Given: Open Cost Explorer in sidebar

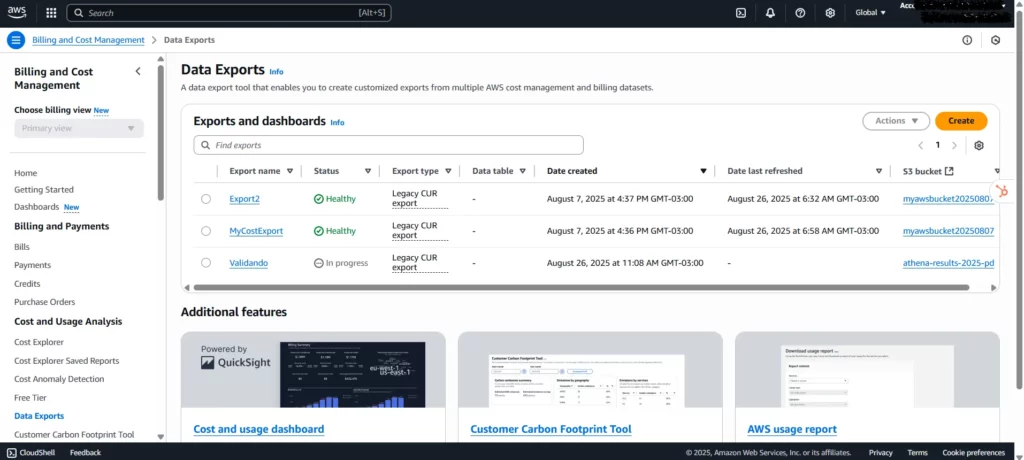Looking at the screenshot, I should click(x=39, y=342).
